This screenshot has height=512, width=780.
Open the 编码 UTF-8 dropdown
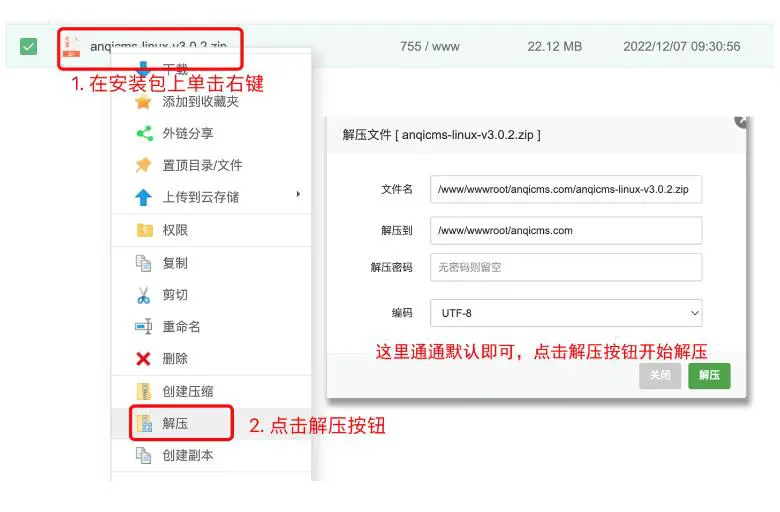tap(566, 313)
